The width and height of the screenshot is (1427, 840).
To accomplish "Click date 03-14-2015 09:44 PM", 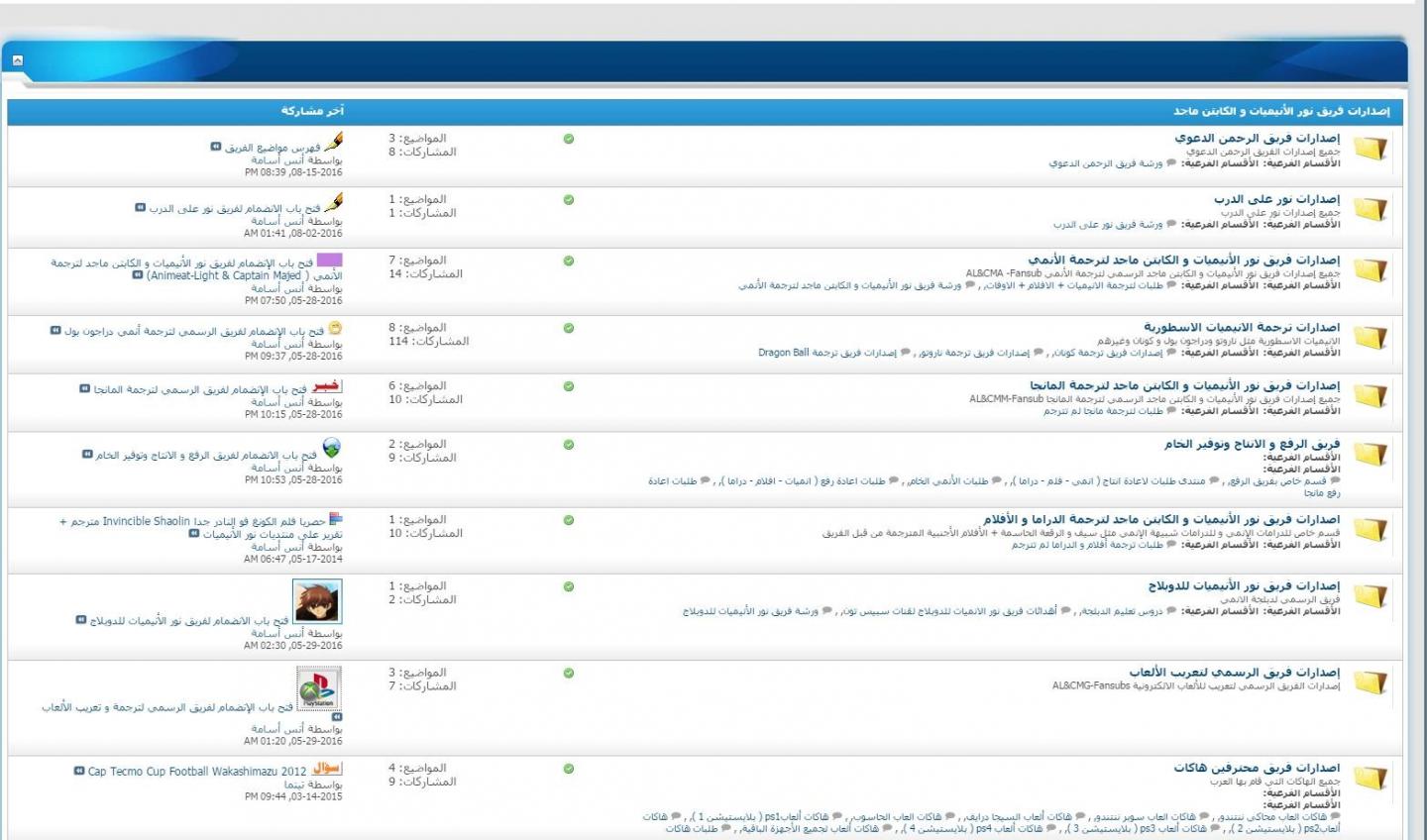I will pos(293,796).
